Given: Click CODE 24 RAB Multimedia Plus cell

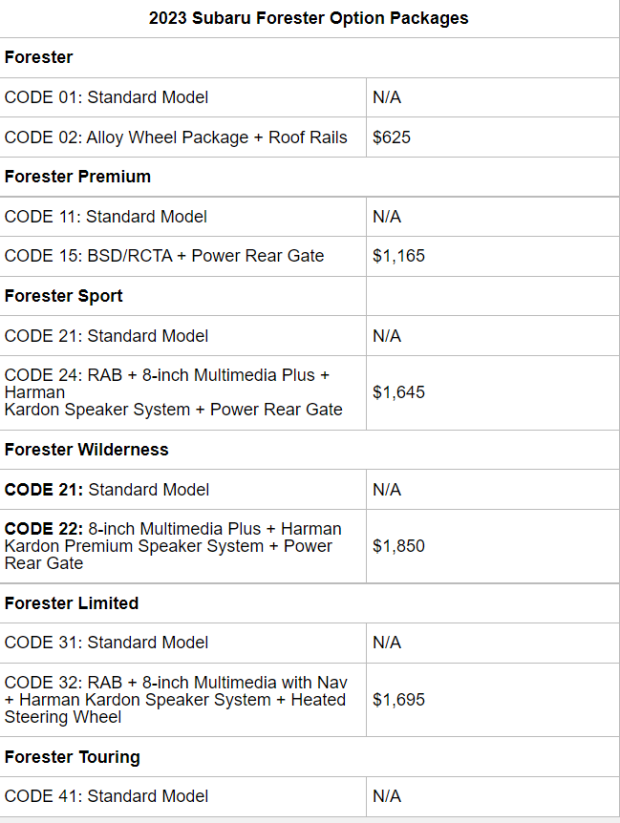Looking at the screenshot, I should point(183,393).
